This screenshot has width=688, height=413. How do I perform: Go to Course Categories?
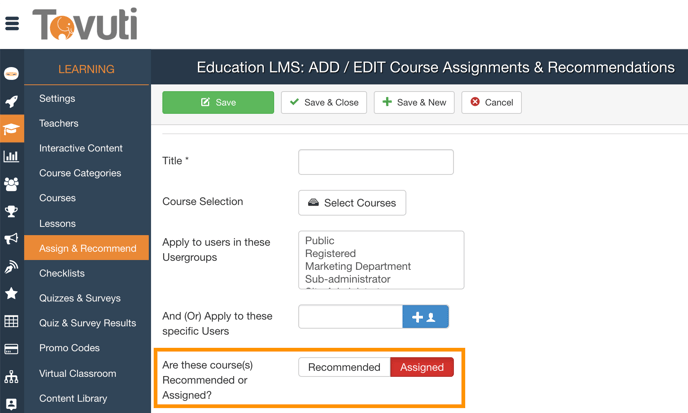tap(80, 173)
